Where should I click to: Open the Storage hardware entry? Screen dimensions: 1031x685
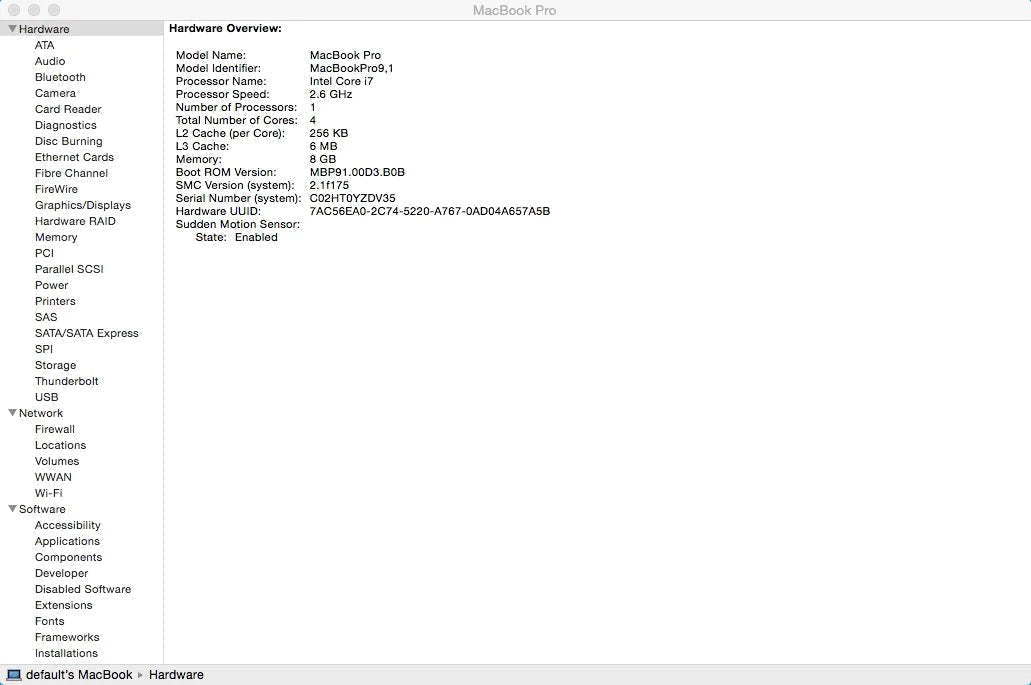click(55, 365)
